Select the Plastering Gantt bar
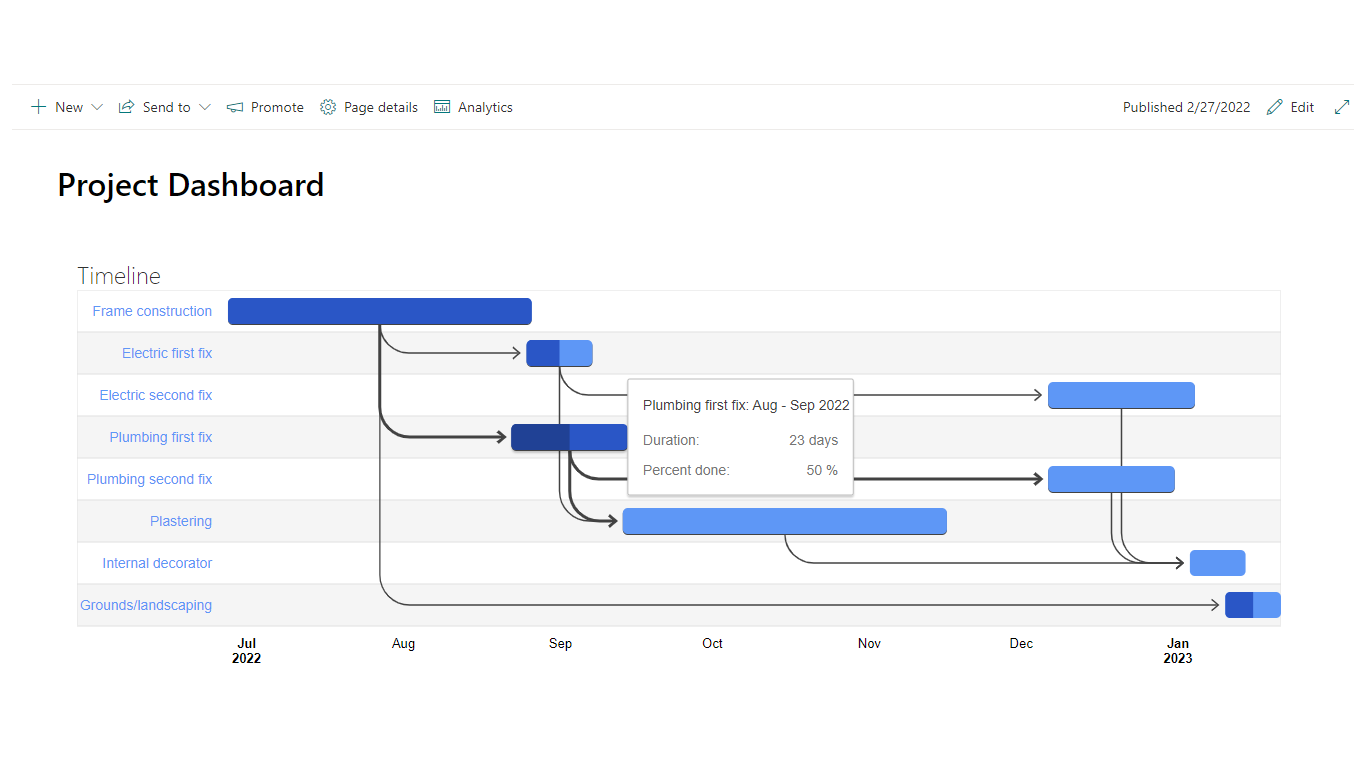Image resolution: width=1366 pixels, height=768 pixels. [x=784, y=521]
